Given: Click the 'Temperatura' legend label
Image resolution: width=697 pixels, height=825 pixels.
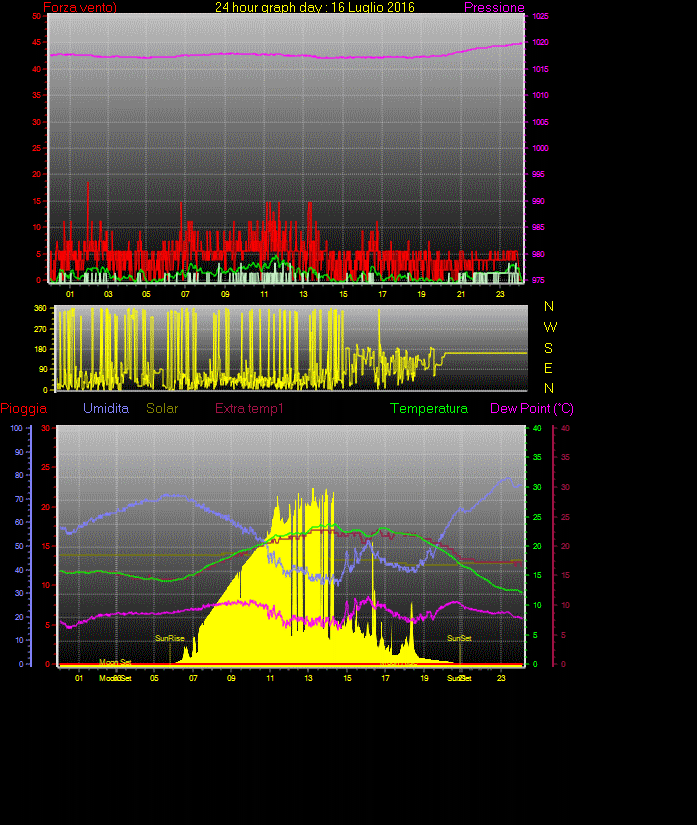Looking at the screenshot, I should 429,408.
